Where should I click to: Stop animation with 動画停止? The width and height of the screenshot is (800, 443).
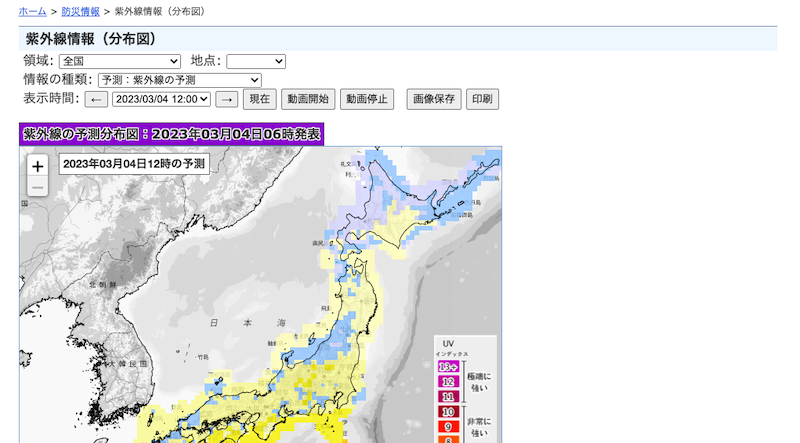click(x=367, y=99)
